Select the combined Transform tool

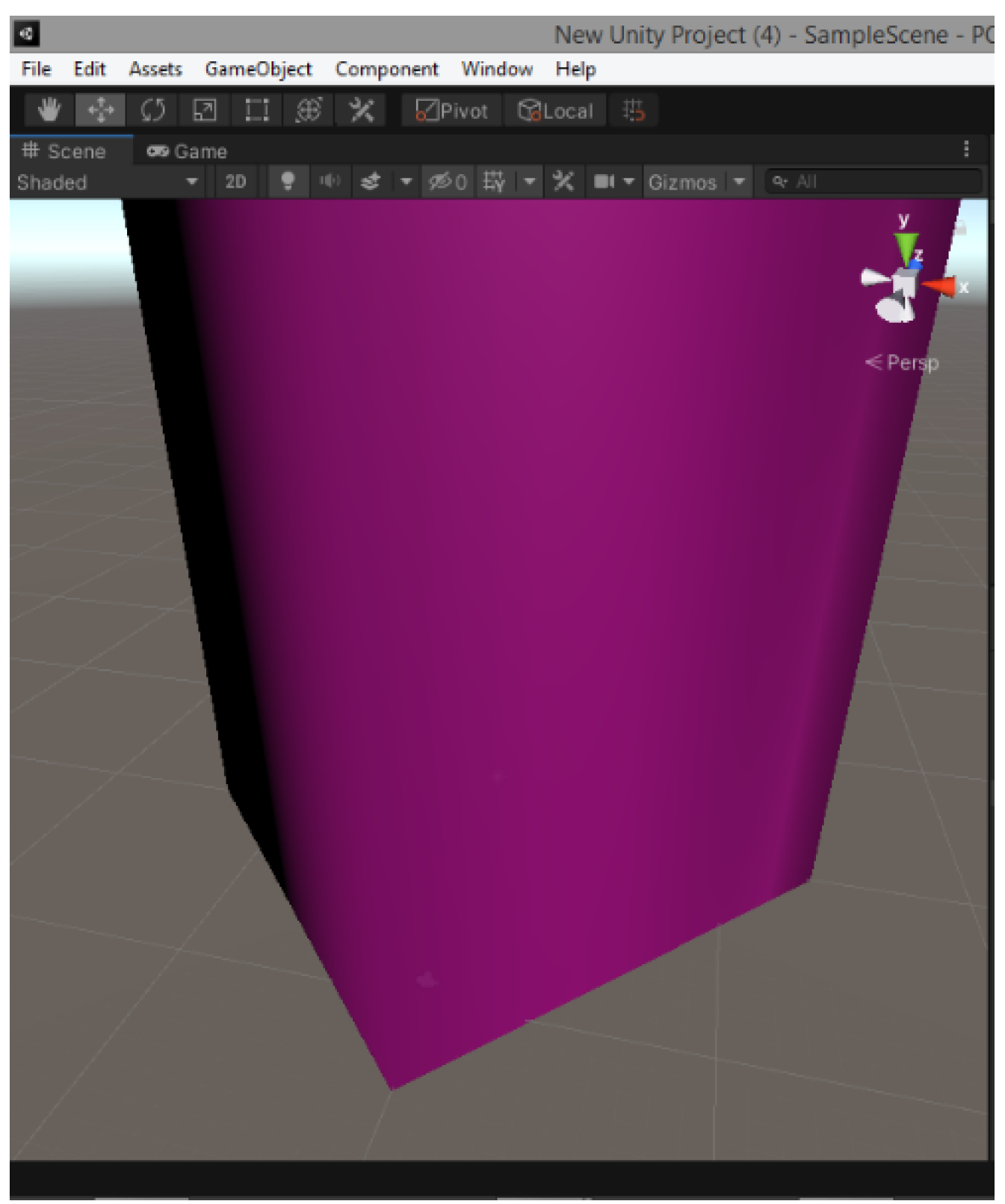(309, 111)
